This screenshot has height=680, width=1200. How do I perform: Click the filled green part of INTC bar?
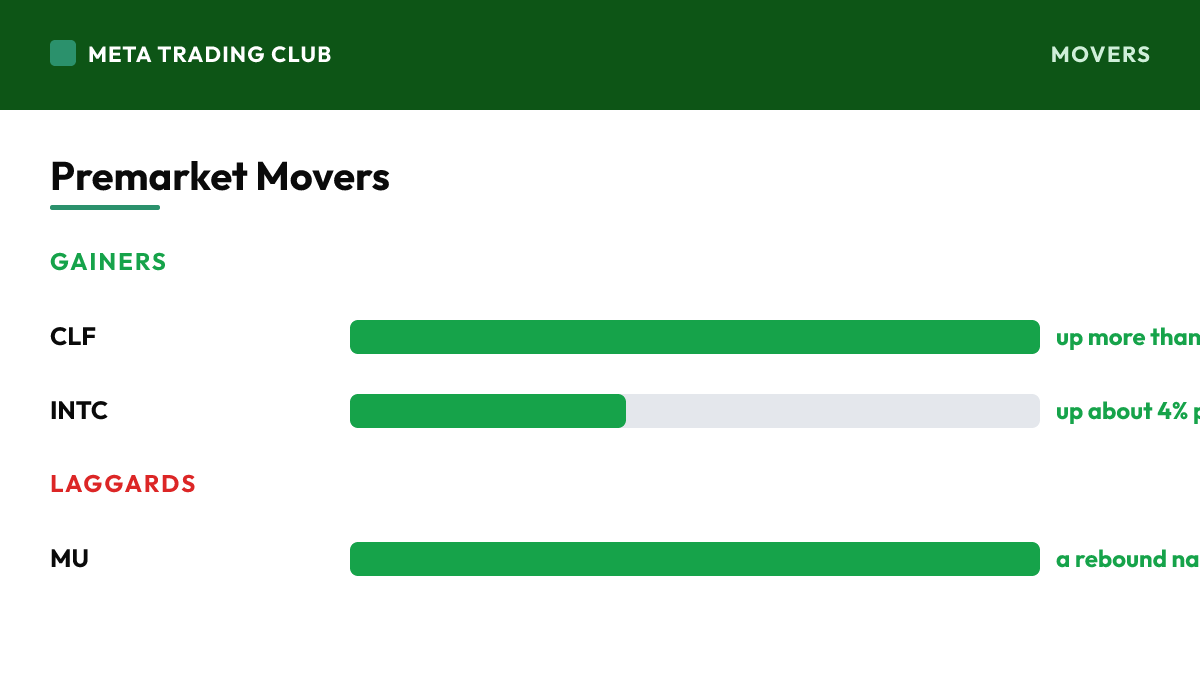pos(488,411)
